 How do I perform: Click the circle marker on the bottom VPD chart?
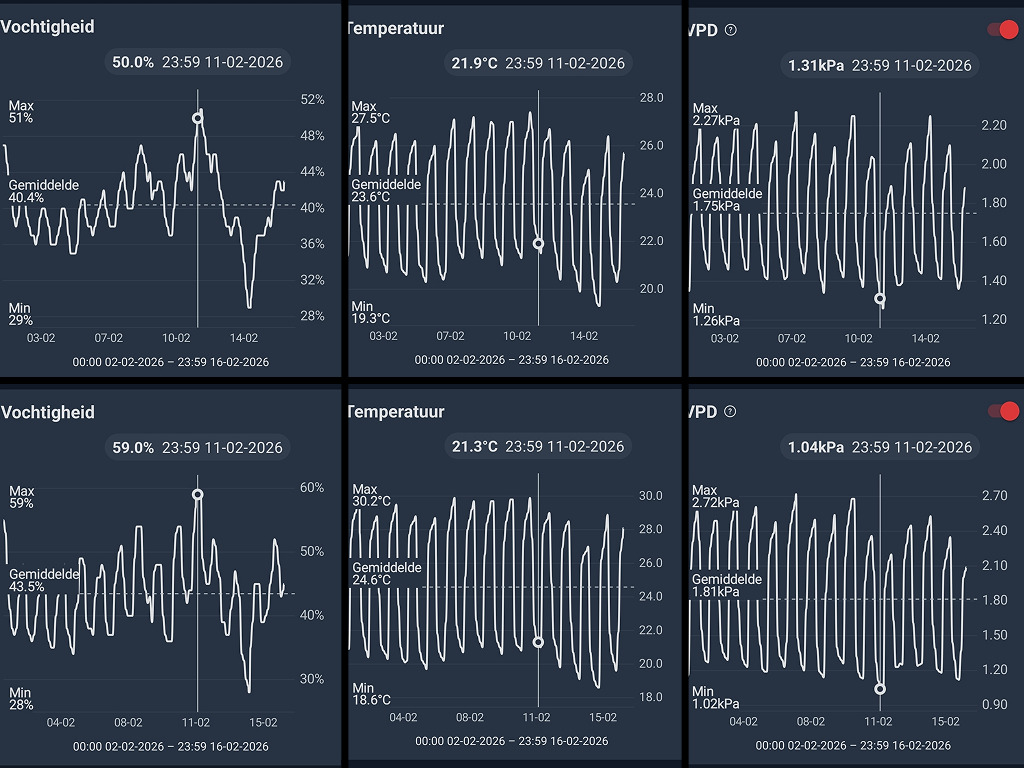[x=880, y=689]
